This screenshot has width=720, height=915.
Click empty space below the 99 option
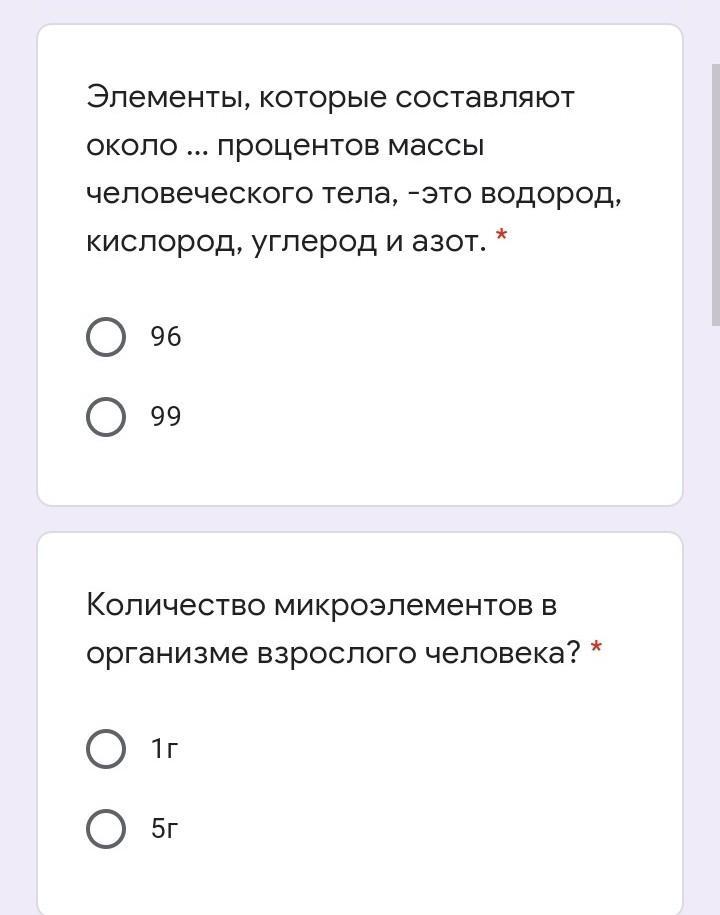click(x=360, y=470)
